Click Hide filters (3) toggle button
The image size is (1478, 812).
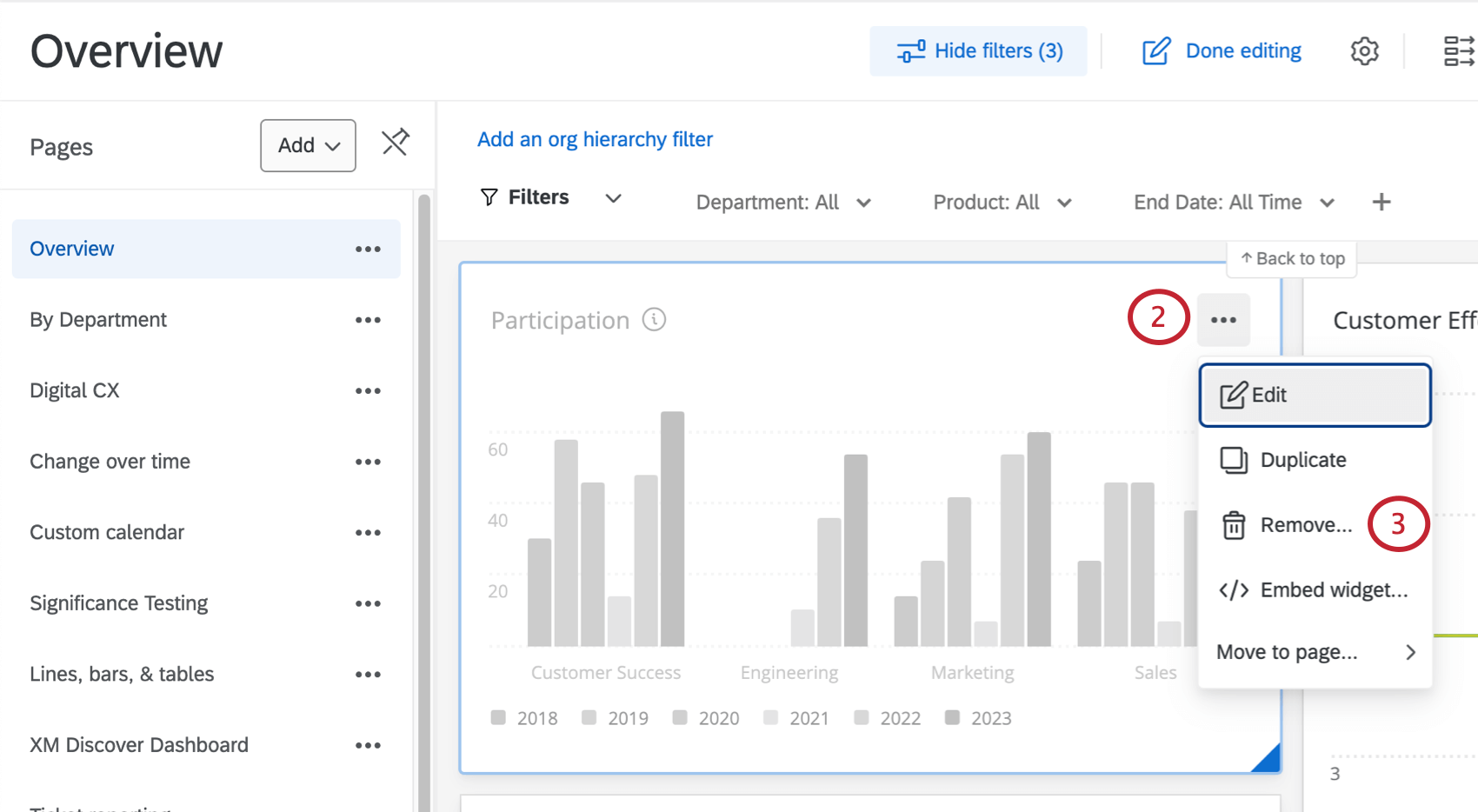tap(978, 51)
